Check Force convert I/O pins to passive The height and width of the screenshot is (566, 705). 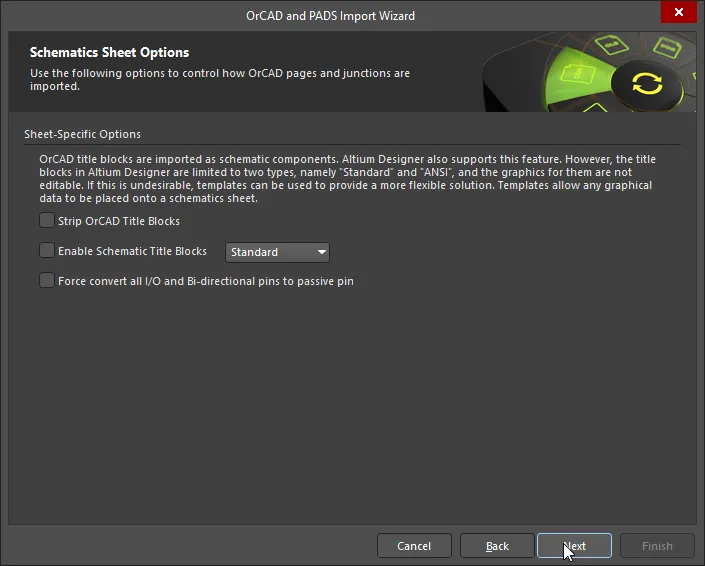click(47, 281)
